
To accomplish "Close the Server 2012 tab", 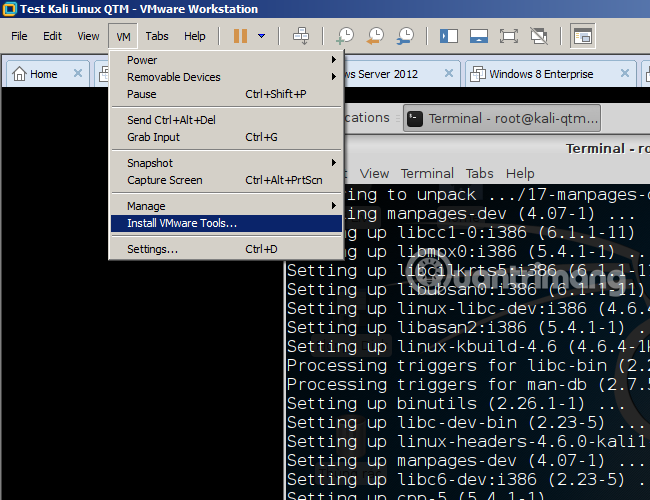I will 449,73.
